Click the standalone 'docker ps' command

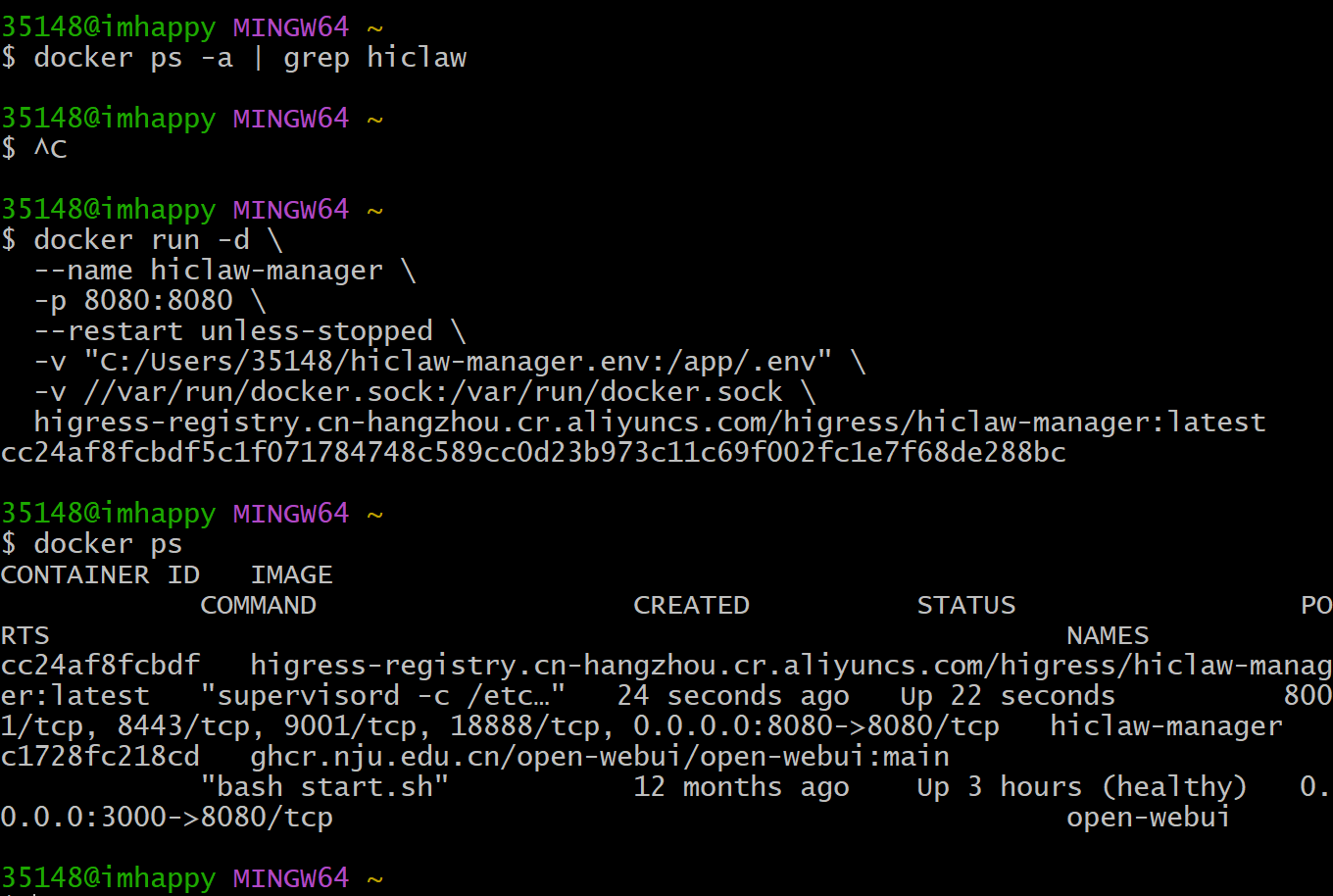coord(108,544)
